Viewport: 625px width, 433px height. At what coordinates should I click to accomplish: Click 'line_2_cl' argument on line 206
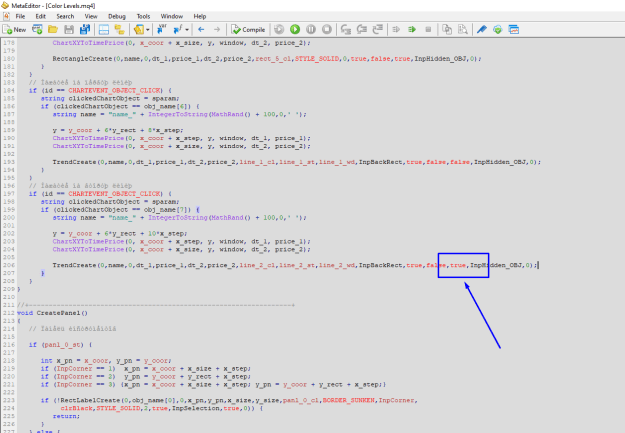pyautogui.click(x=257, y=265)
